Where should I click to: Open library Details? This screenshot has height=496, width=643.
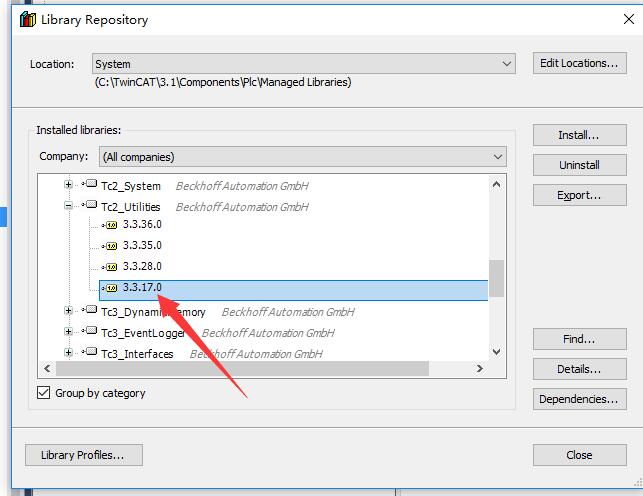pyautogui.click(x=579, y=369)
